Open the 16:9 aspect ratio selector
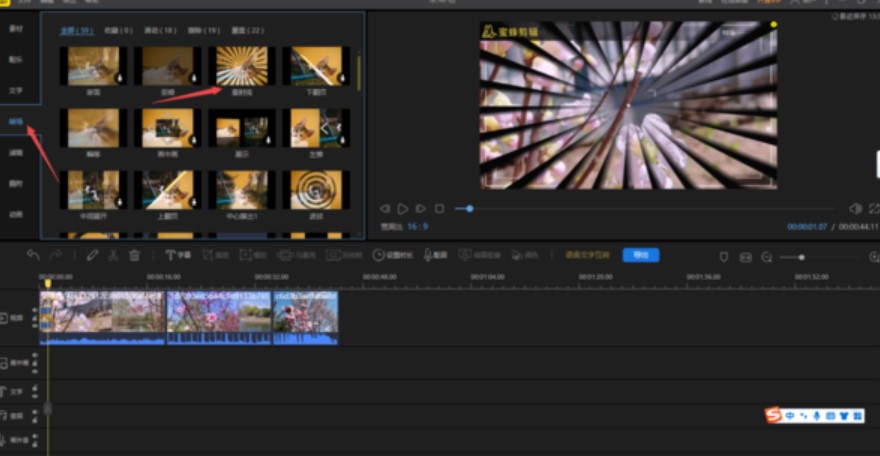 pyautogui.click(x=417, y=226)
